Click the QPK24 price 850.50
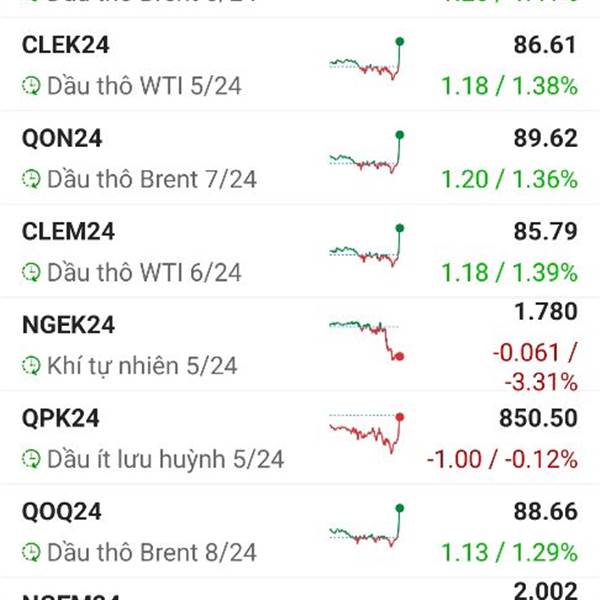The width and height of the screenshot is (600, 600). pyautogui.click(x=538, y=418)
